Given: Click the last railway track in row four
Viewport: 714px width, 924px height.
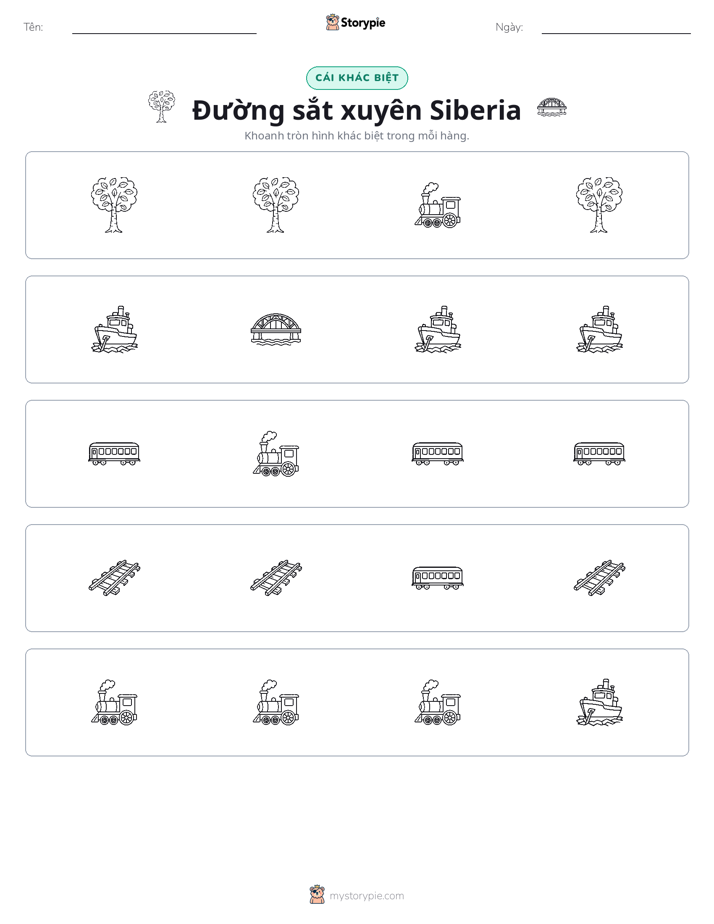Looking at the screenshot, I should (600, 578).
